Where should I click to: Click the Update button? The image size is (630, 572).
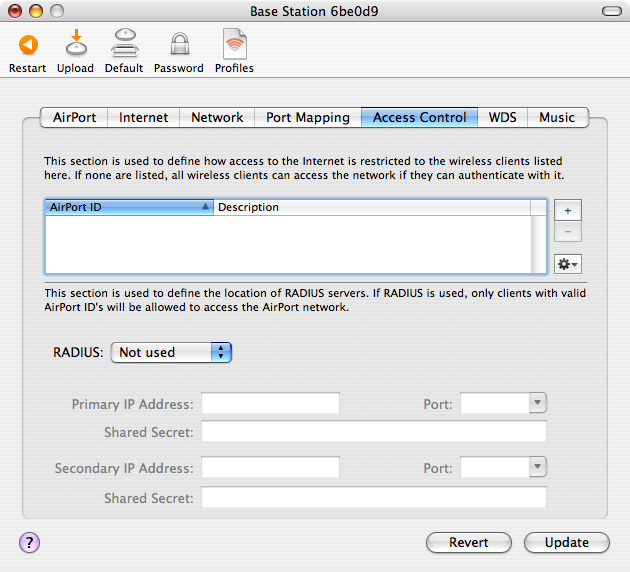567,542
